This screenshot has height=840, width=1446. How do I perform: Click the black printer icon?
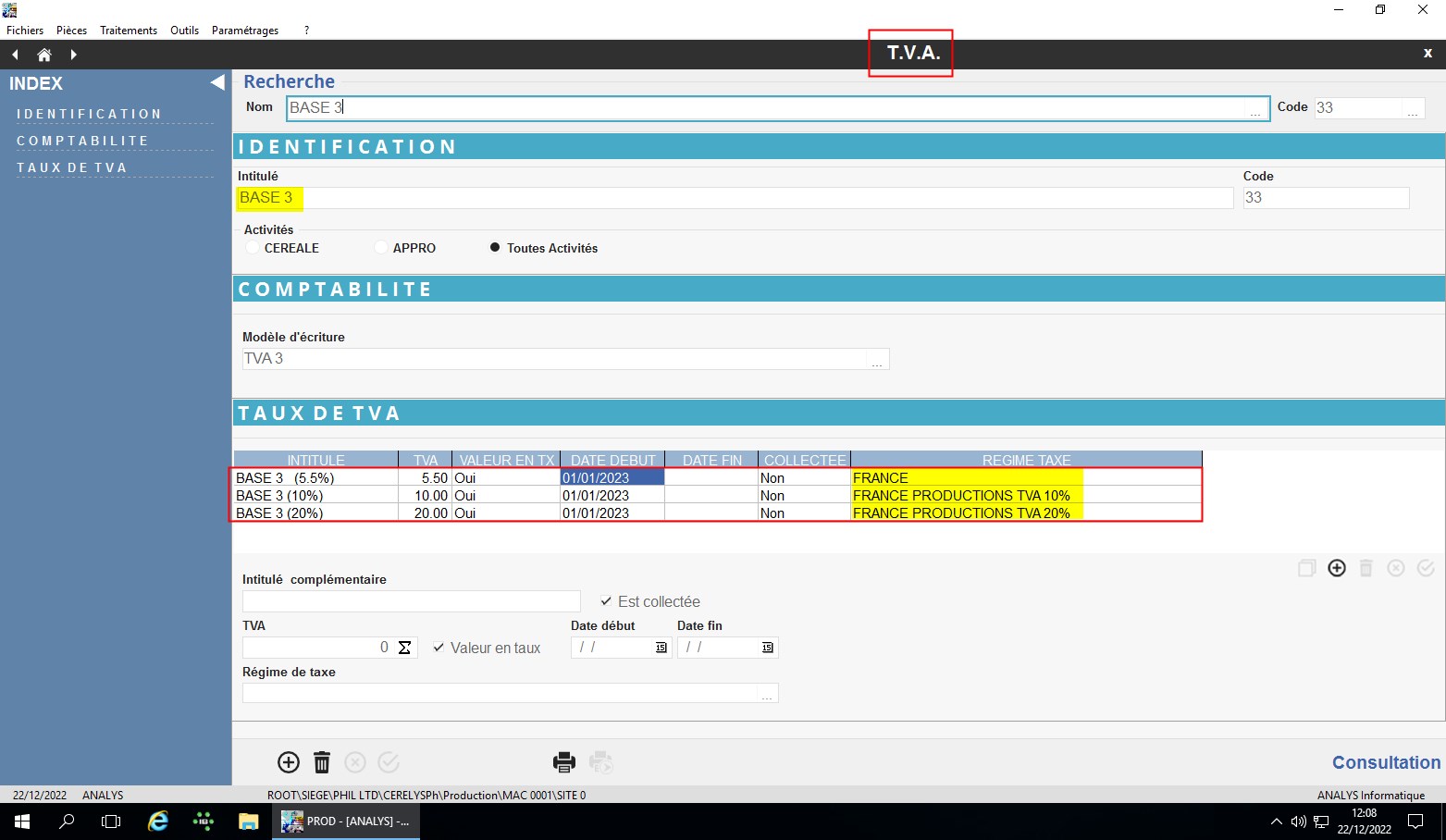coord(564,762)
